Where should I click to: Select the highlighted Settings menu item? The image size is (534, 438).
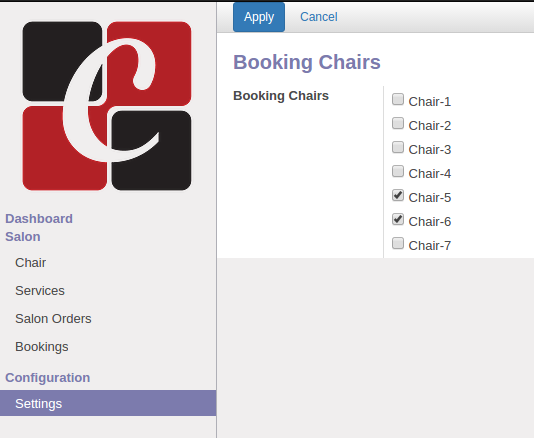tap(108, 403)
